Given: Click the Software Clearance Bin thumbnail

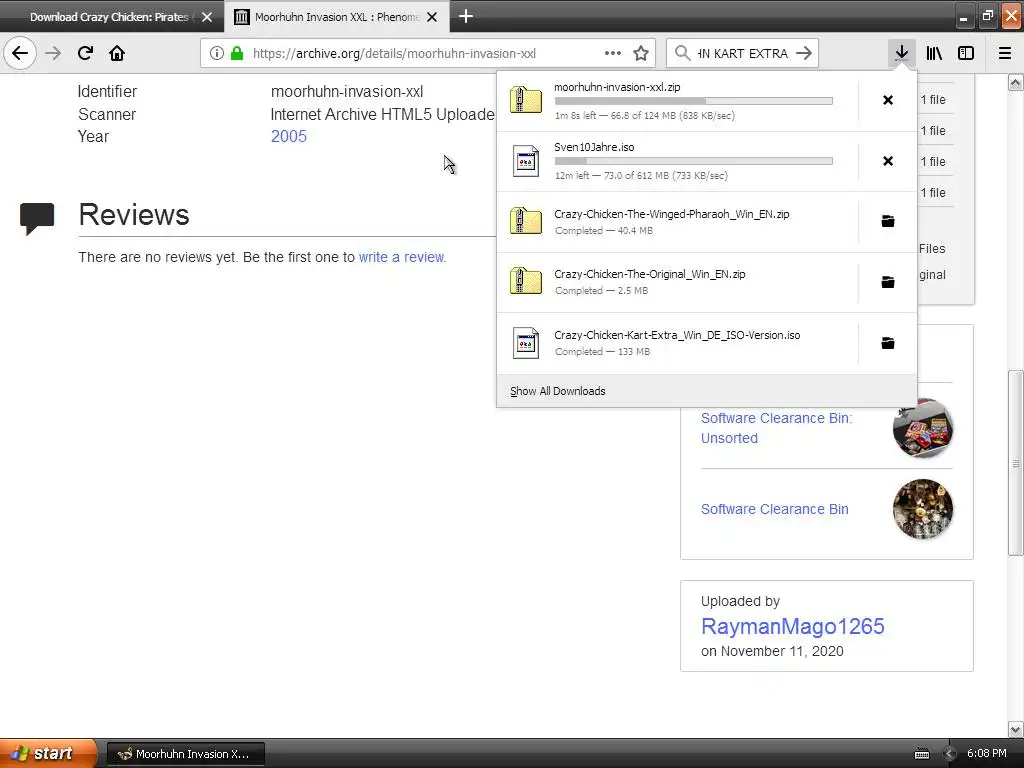Looking at the screenshot, I should [x=923, y=509].
